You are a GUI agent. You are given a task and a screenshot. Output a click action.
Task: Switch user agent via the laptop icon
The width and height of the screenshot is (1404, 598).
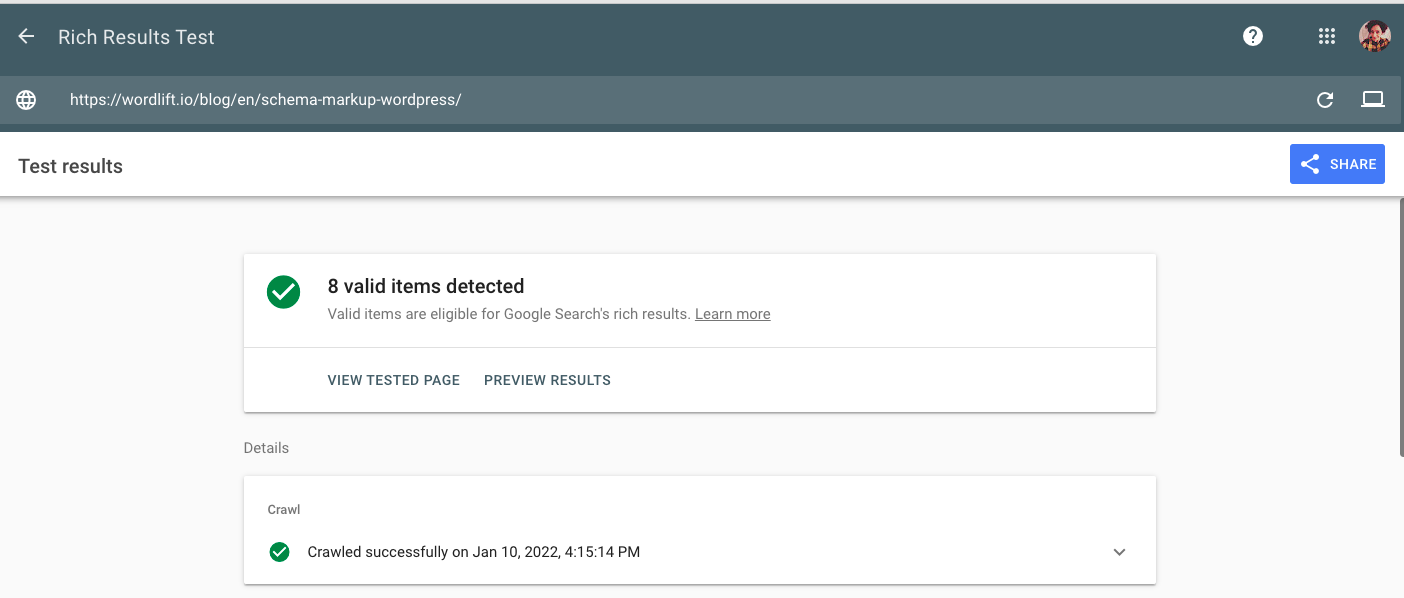click(x=1373, y=99)
